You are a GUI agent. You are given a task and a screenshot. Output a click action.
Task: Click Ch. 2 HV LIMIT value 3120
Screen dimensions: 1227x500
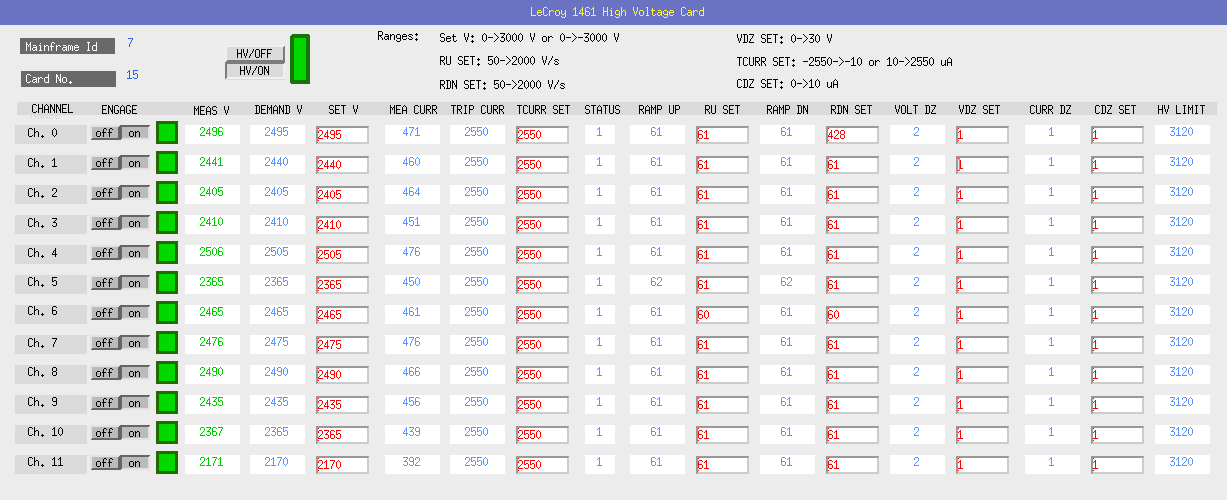[x=1182, y=192]
